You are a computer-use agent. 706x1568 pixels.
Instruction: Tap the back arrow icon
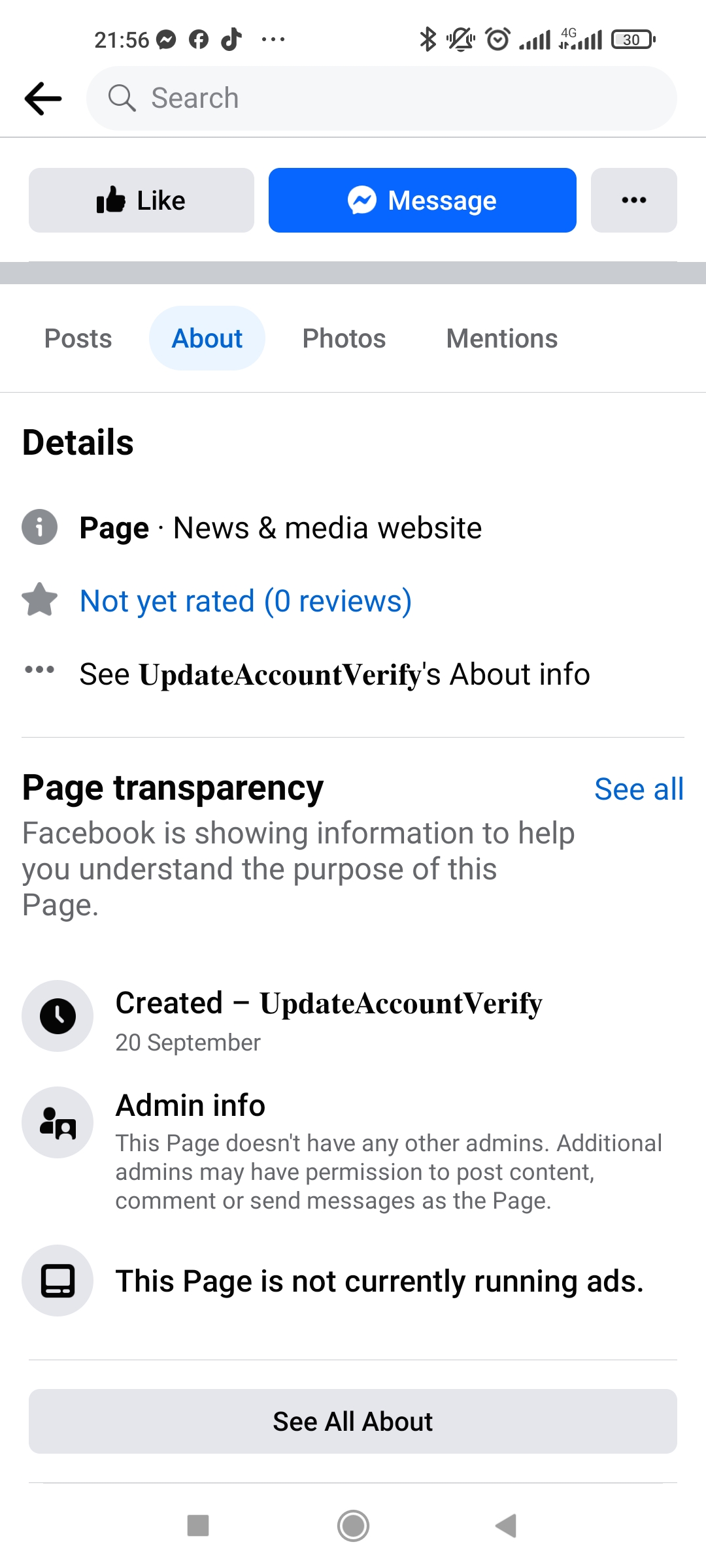pyautogui.click(x=43, y=99)
